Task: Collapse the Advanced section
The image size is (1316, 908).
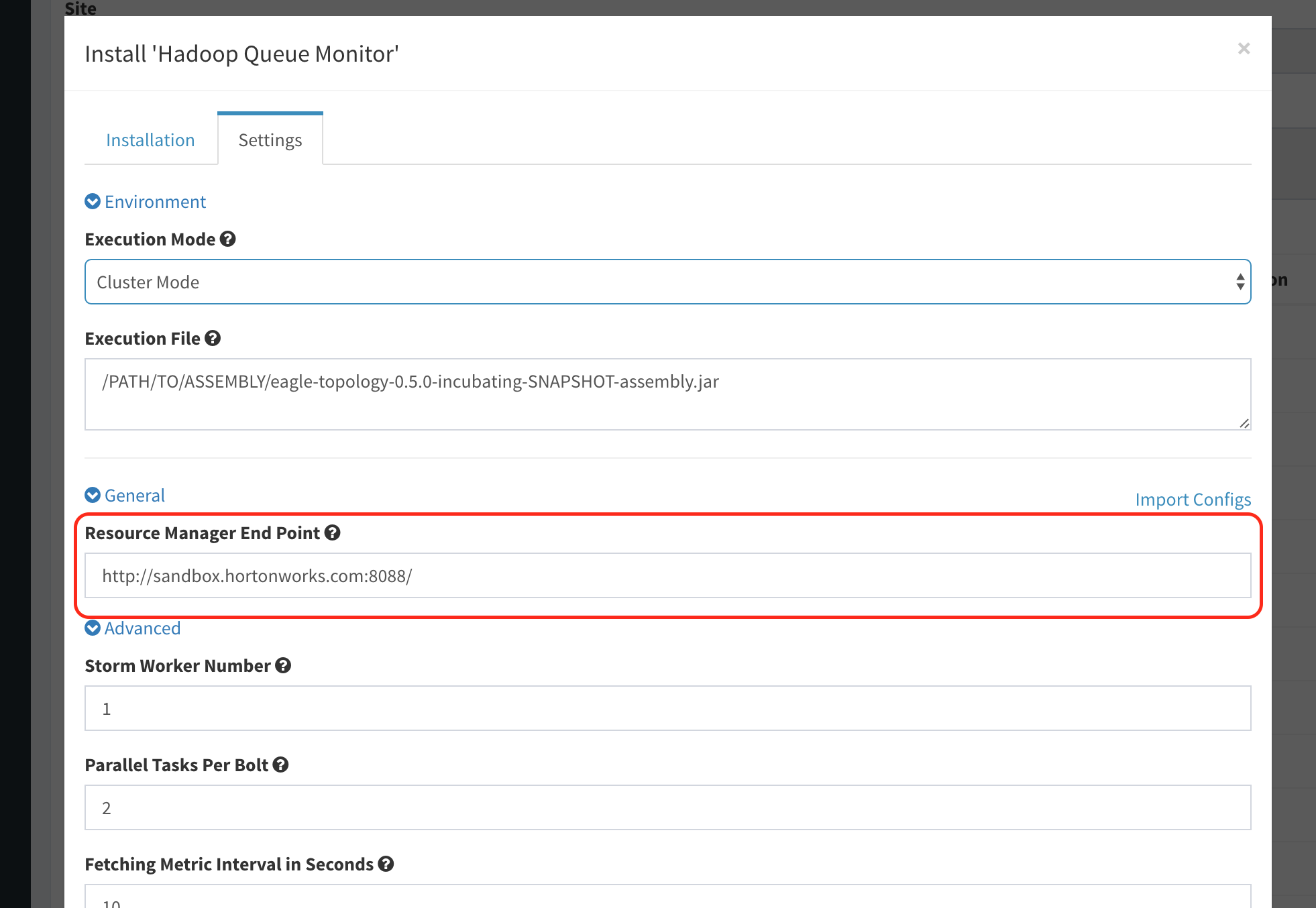Action: [x=93, y=628]
